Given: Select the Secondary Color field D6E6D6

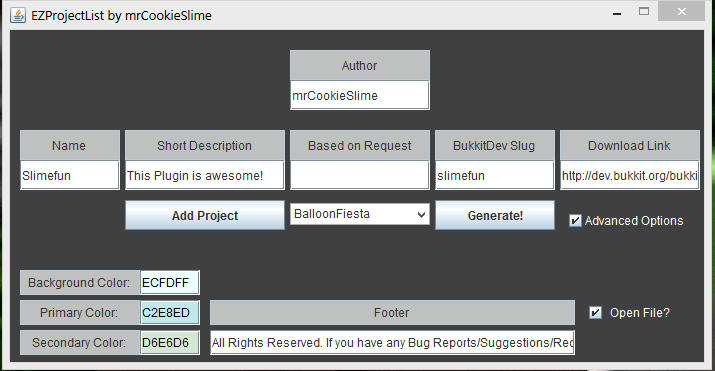Looking at the screenshot, I should click(x=170, y=343).
